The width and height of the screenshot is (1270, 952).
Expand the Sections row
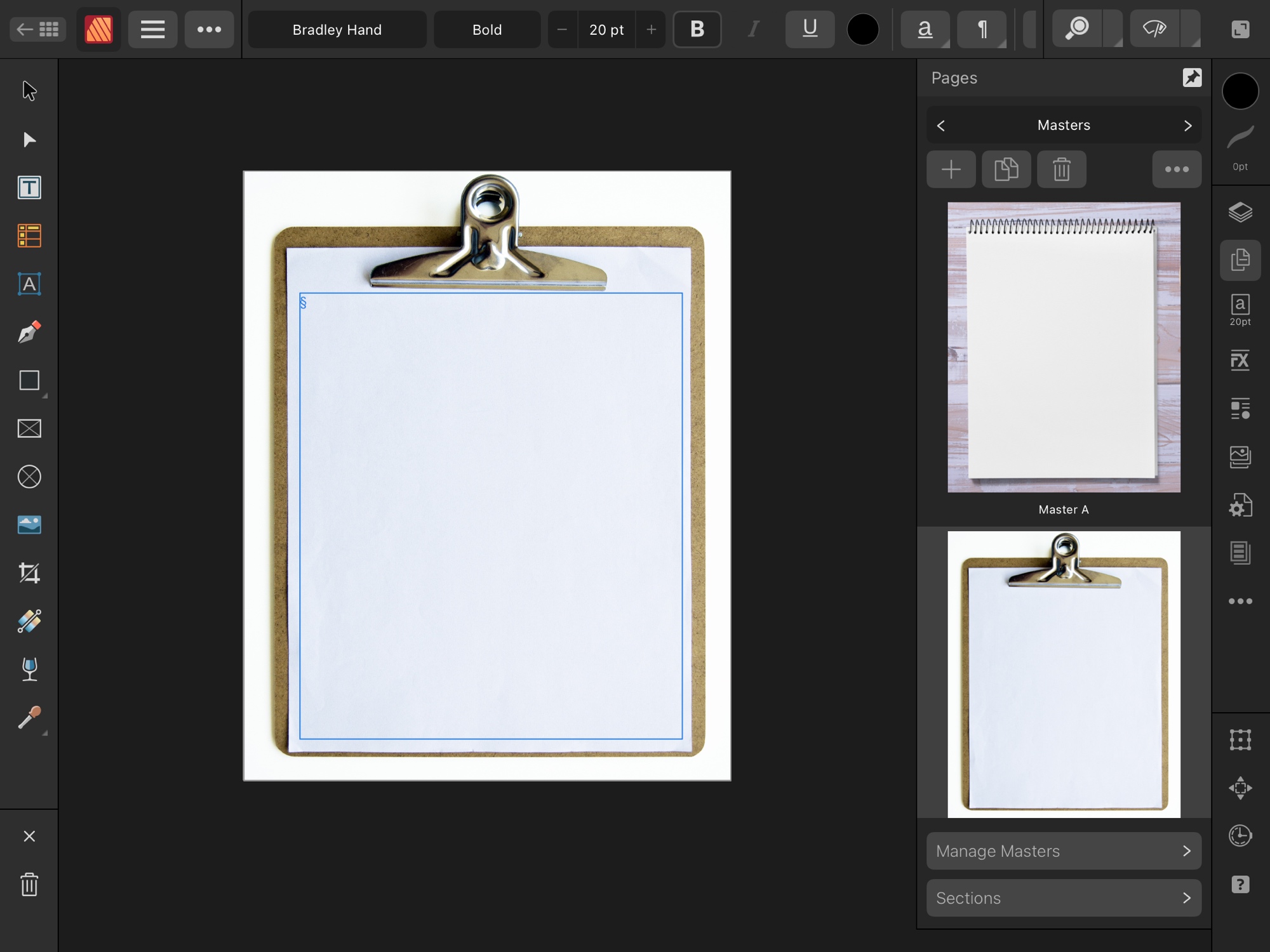pyautogui.click(x=1064, y=898)
